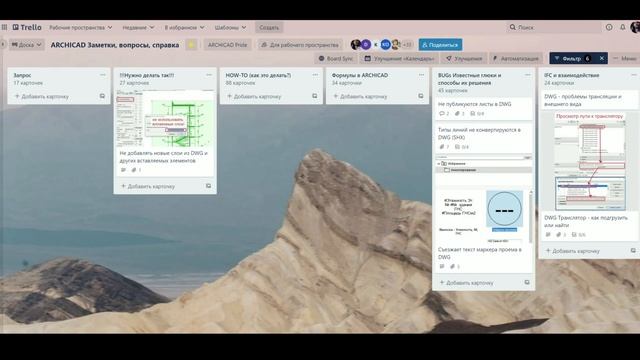Create from template in the !!!Нужно делать так!!! list
This screenshot has height=360, width=640.
pyautogui.click(x=209, y=186)
